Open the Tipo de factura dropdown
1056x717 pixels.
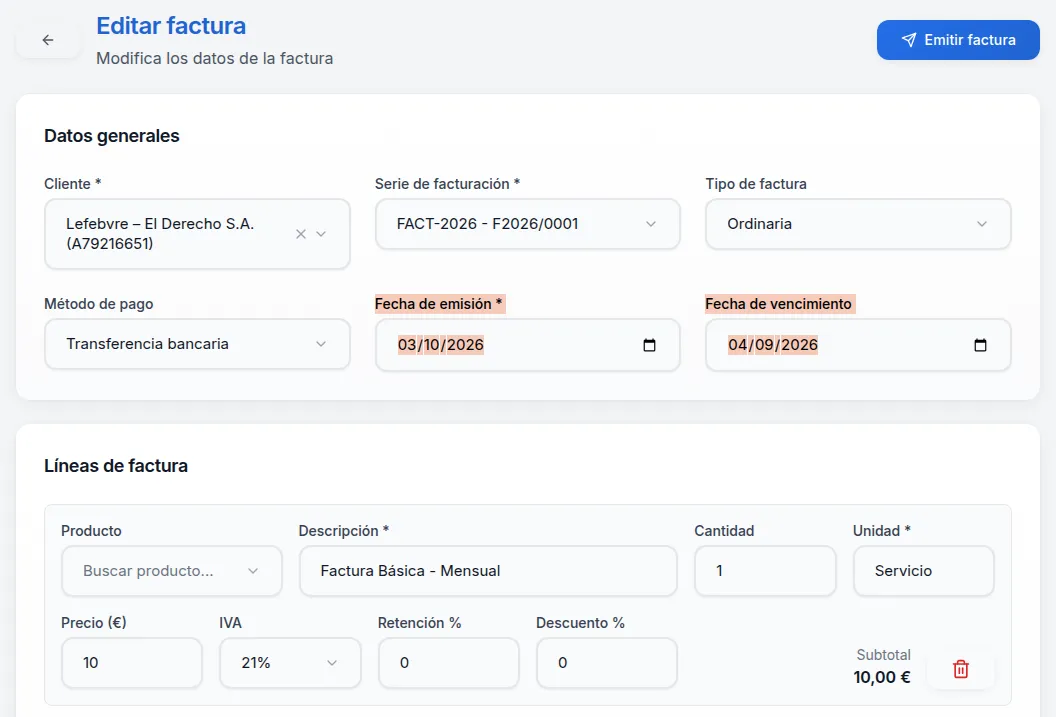[857, 224]
